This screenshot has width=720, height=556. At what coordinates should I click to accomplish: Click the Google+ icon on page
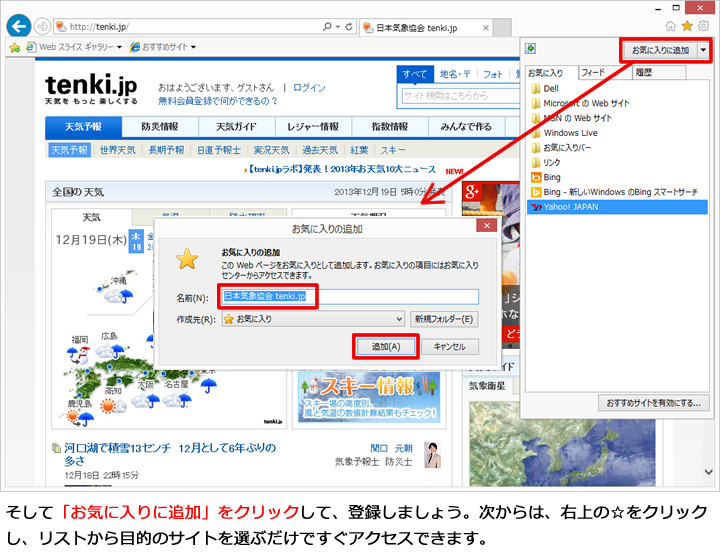[x=472, y=192]
